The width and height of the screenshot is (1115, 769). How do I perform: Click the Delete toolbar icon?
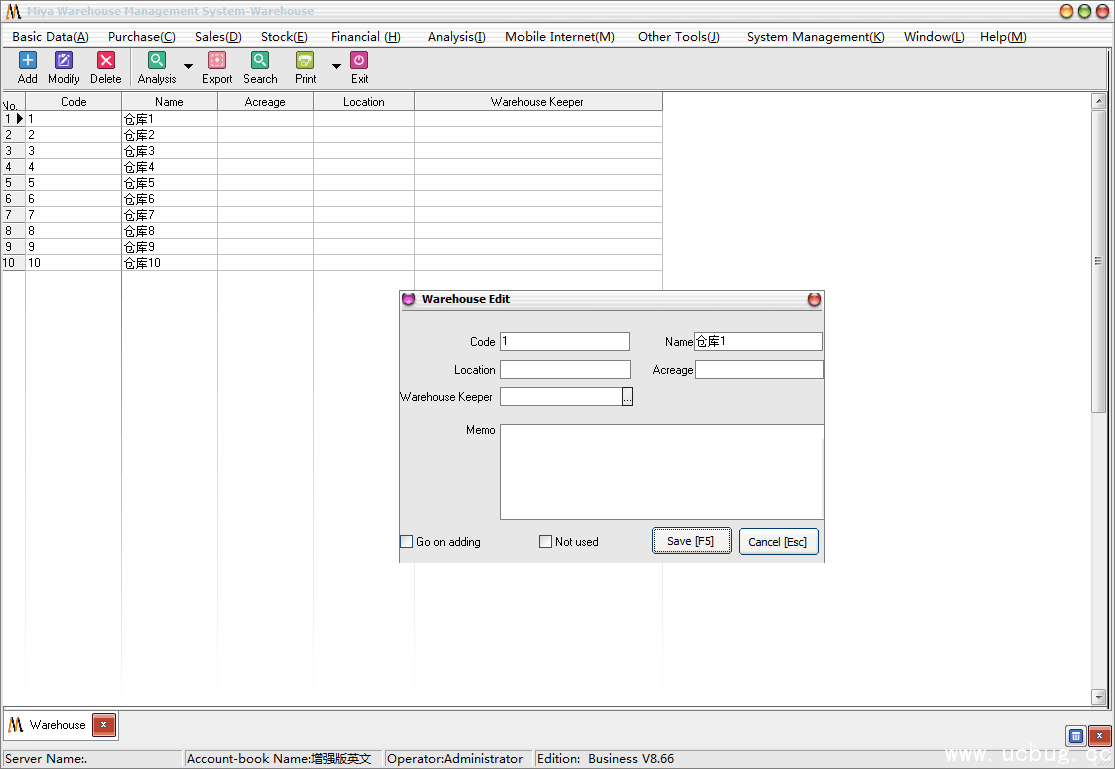pyautogui.click(x=105, y=61)
